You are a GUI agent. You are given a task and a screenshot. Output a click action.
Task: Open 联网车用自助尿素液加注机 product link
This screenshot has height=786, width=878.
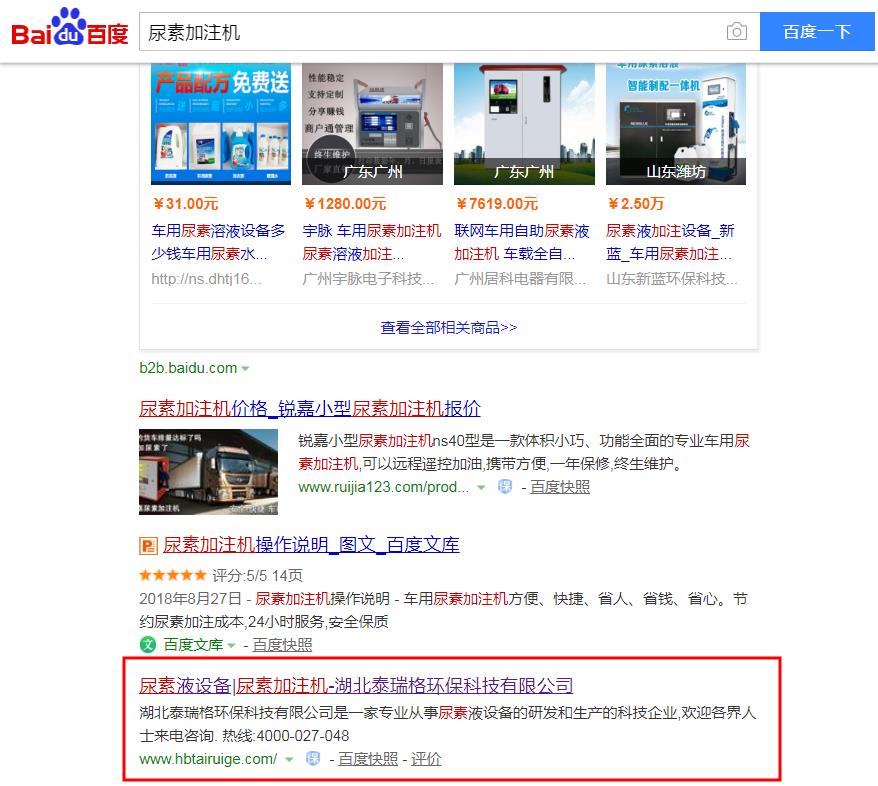point(522,242)
